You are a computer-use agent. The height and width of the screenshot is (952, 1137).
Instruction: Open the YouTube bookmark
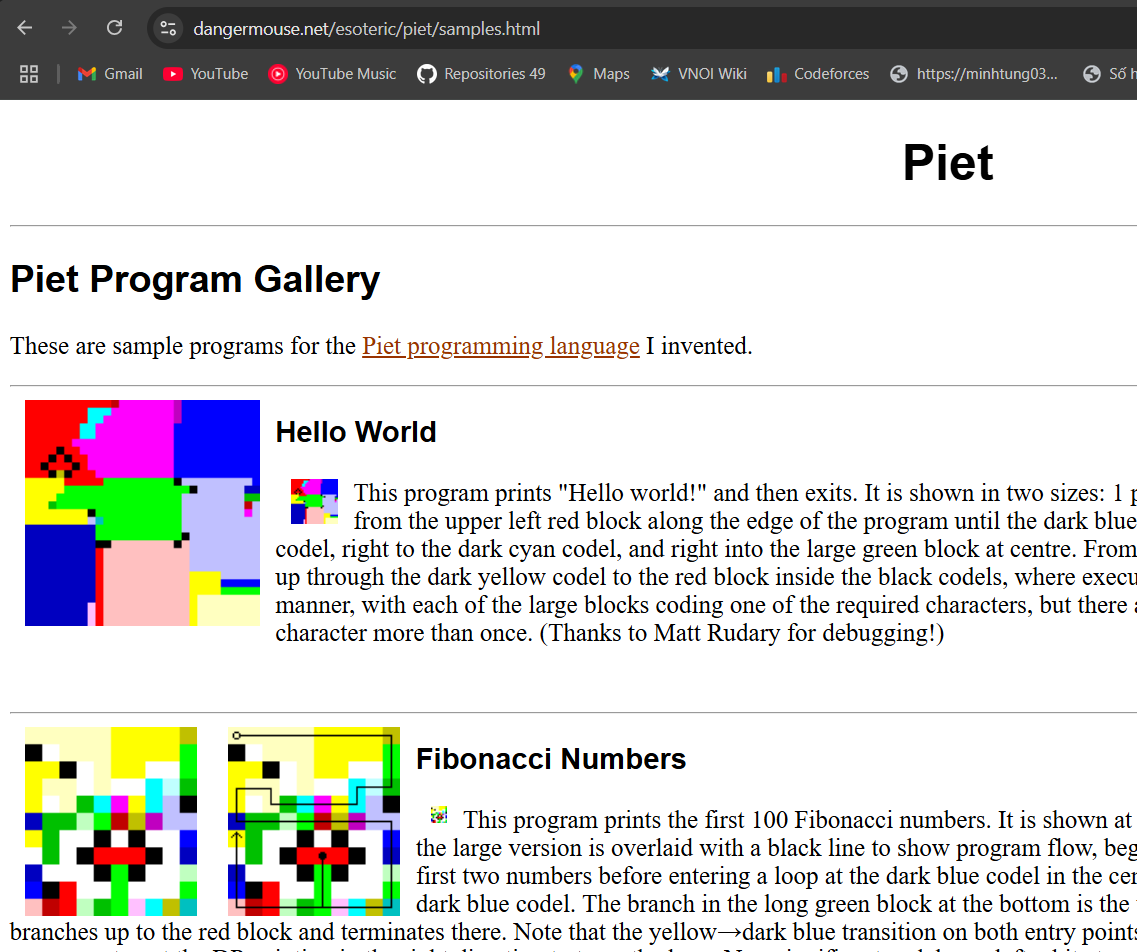tap(206, 74)
